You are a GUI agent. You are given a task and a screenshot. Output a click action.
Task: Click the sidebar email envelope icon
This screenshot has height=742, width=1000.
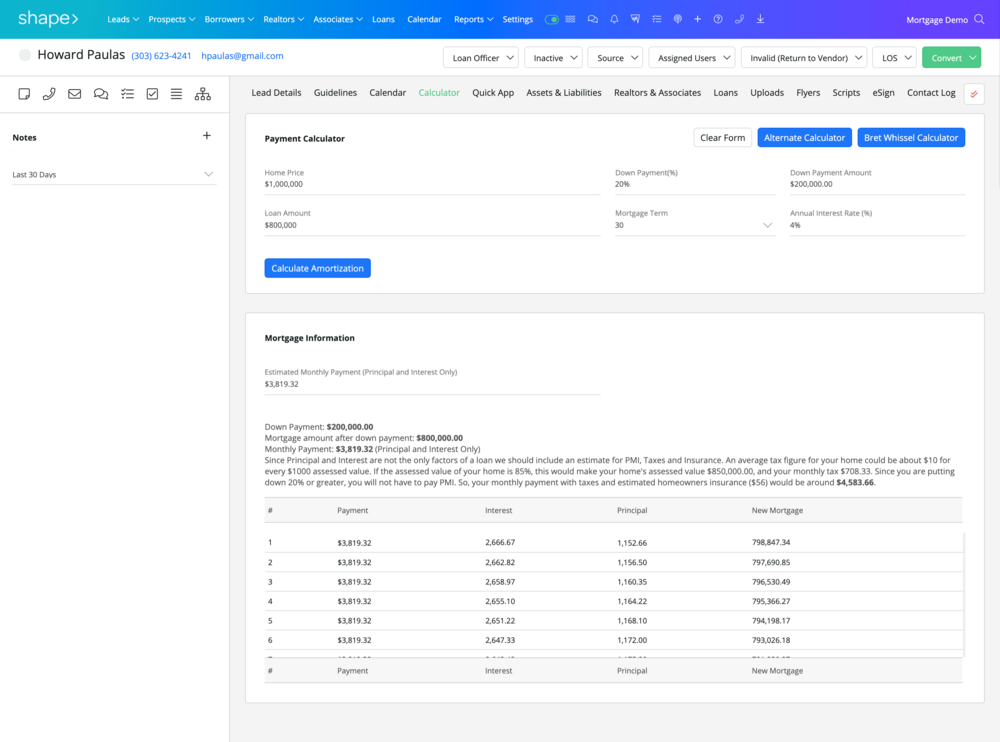click(75, 94)
